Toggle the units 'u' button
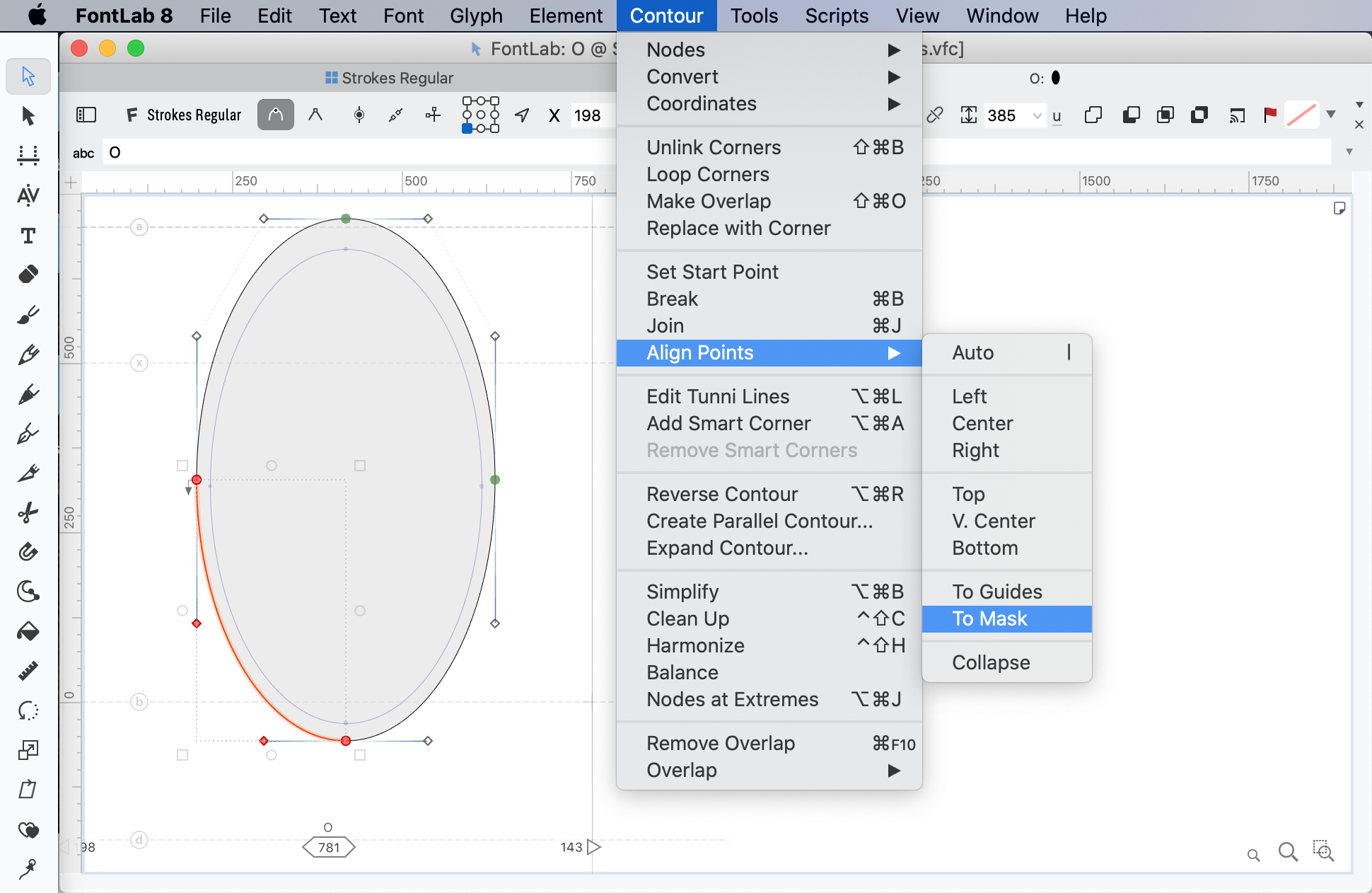Screen dimensions: 1372x893 pos(1057,116)
